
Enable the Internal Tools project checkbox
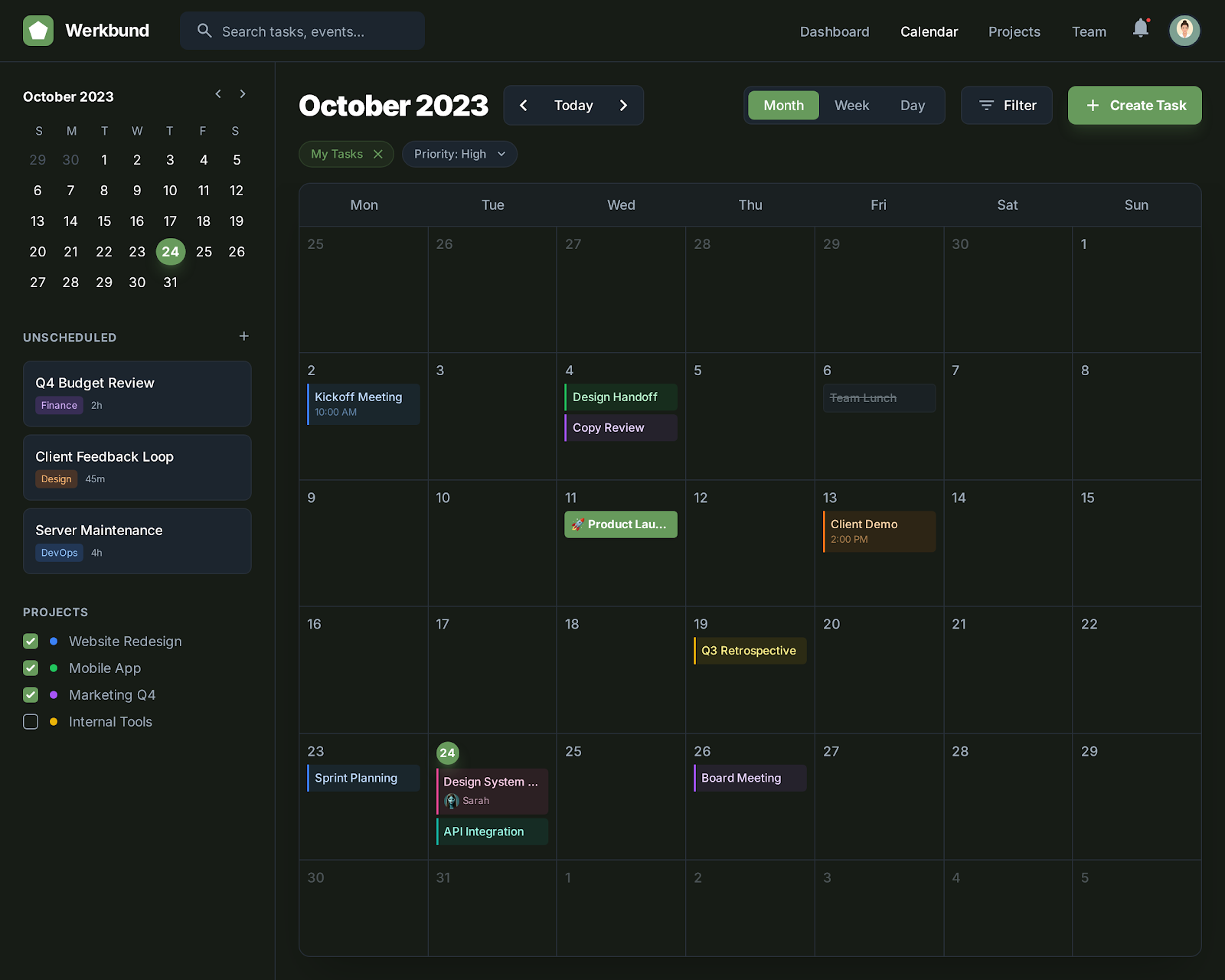[31, 721]
